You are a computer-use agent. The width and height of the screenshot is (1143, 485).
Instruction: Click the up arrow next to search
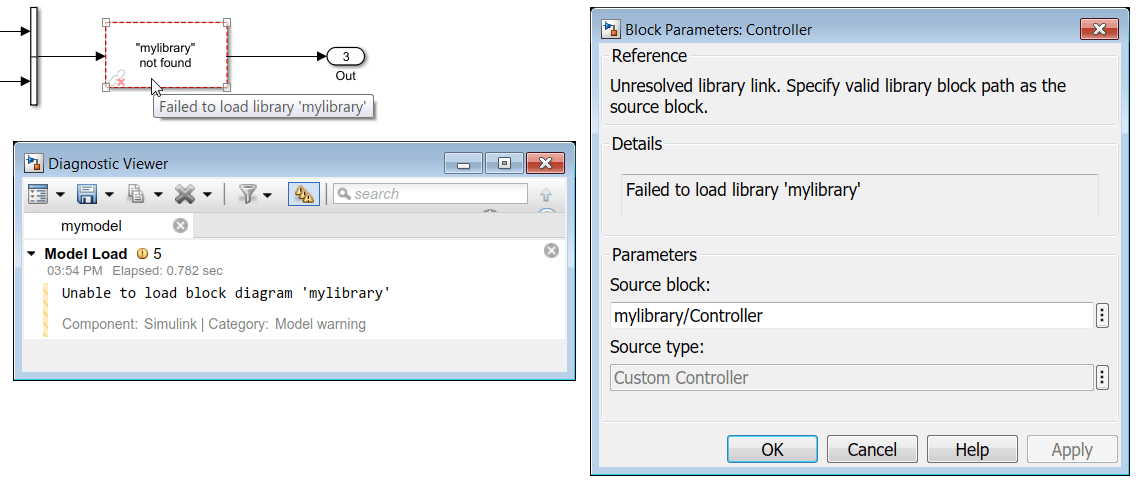point(546,195)
